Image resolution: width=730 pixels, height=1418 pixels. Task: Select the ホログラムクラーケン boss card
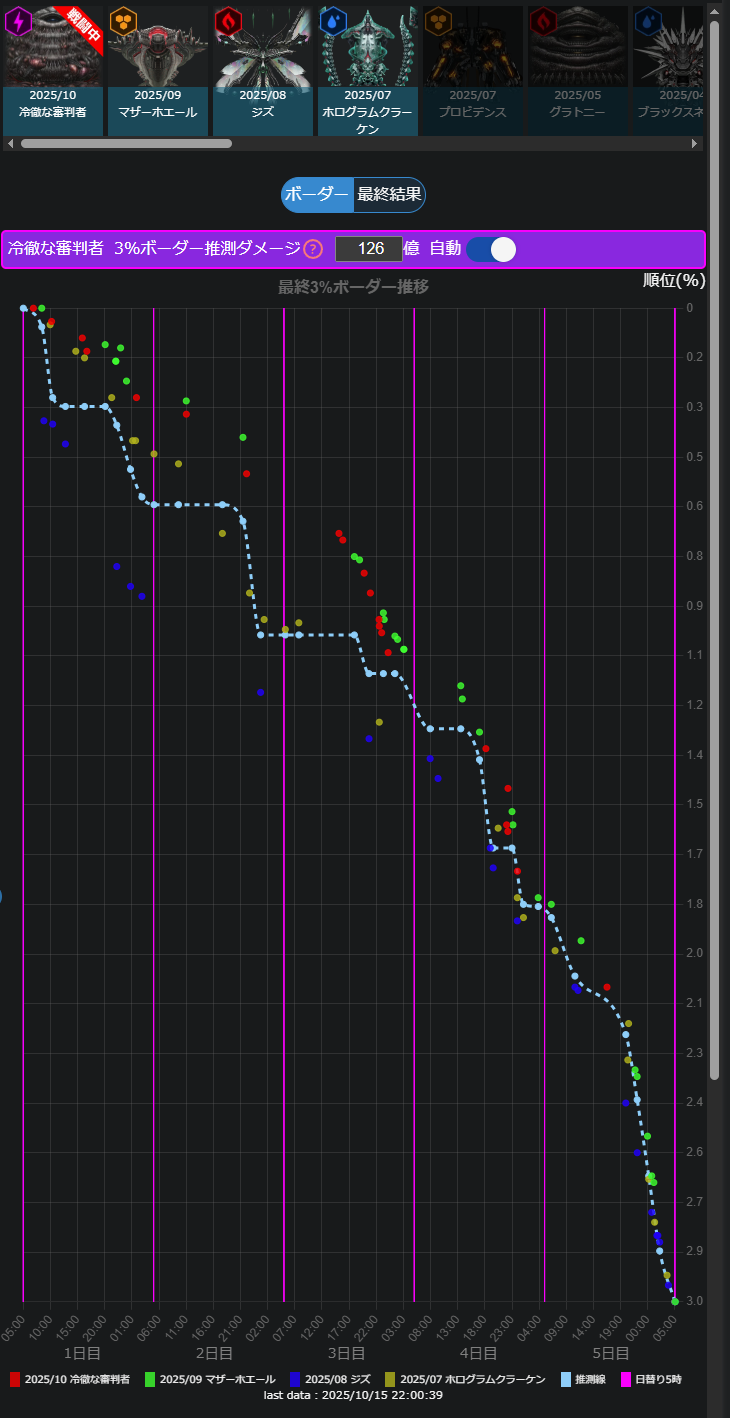367,70
